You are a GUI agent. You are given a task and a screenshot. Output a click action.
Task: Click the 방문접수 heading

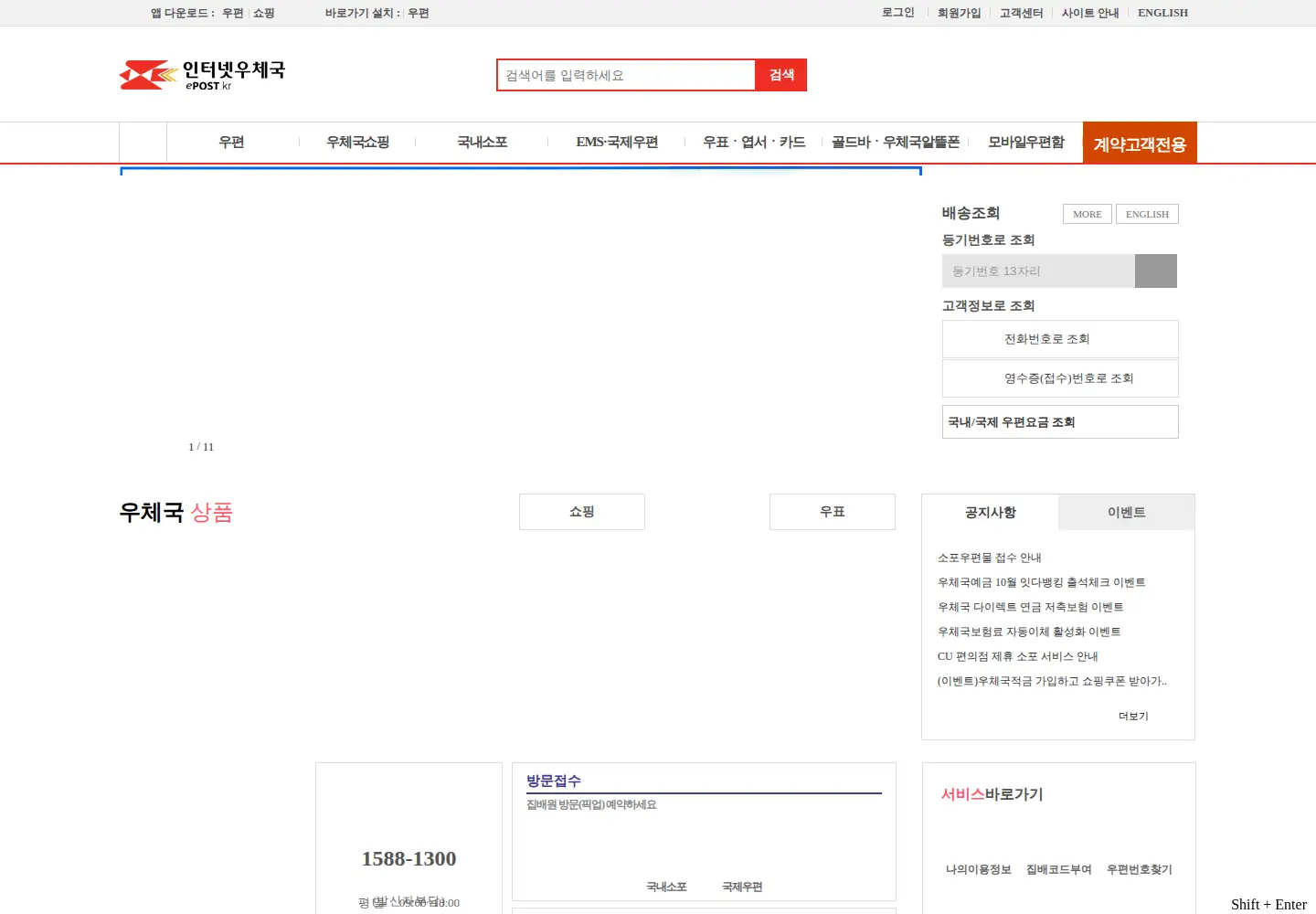[x=554, y=781]
